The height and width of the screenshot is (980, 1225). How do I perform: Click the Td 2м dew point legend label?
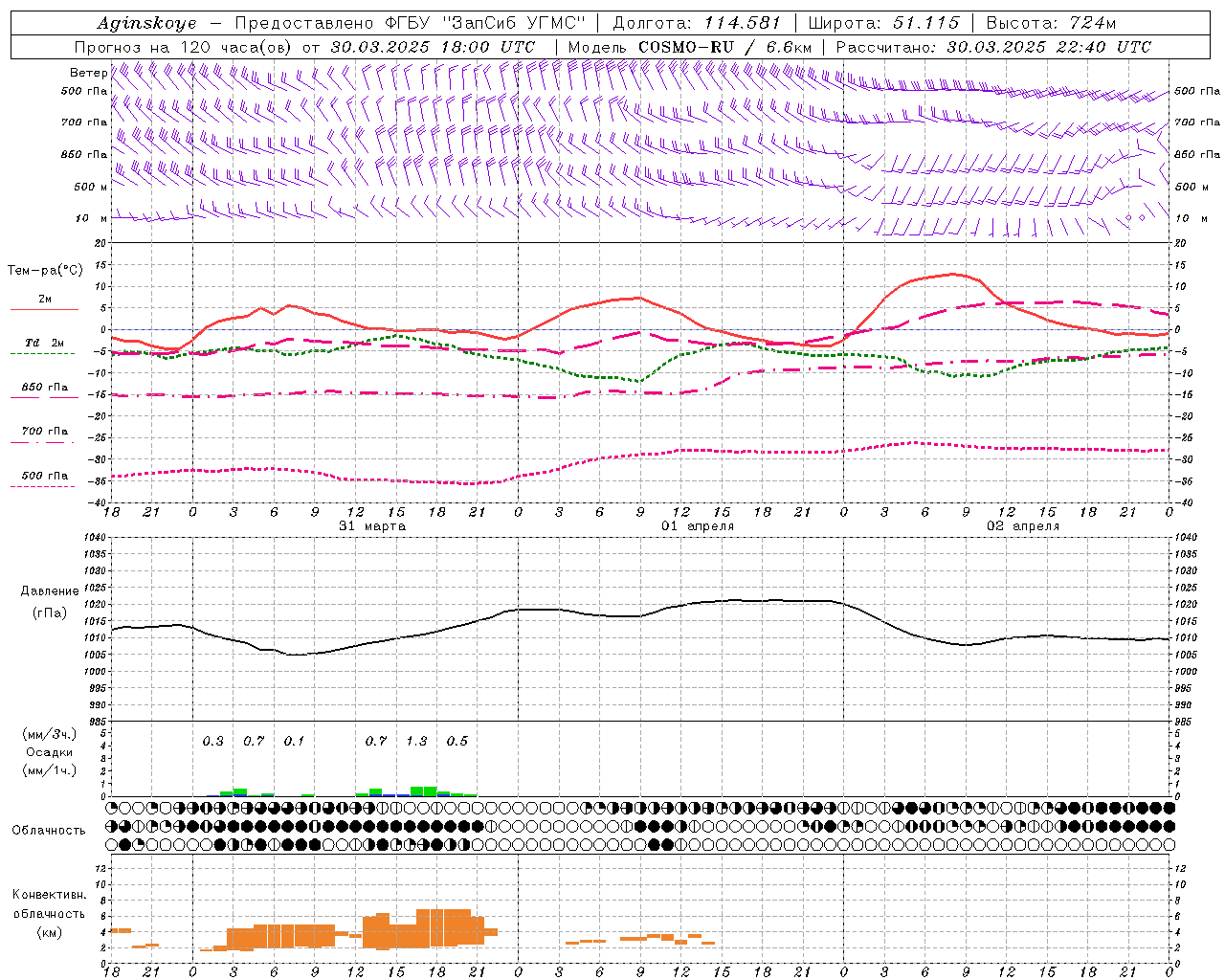[45, 343]
